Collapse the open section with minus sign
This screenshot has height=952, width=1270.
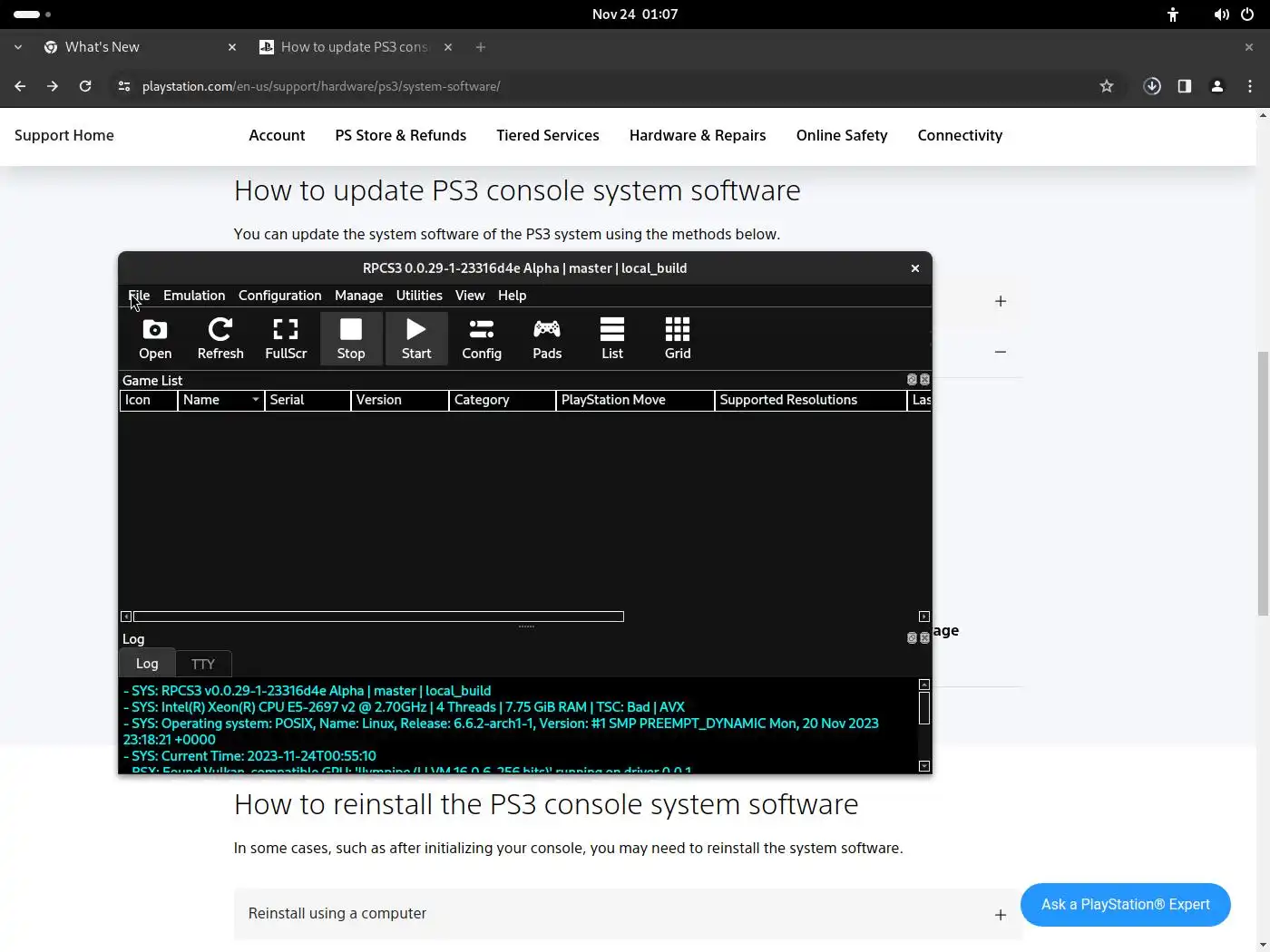click(x=1001, y=352)
